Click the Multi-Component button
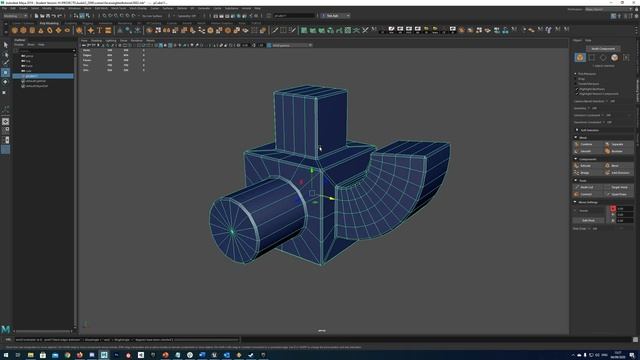The height and width of the screenshot is (360, 640). tap(603, 49)
